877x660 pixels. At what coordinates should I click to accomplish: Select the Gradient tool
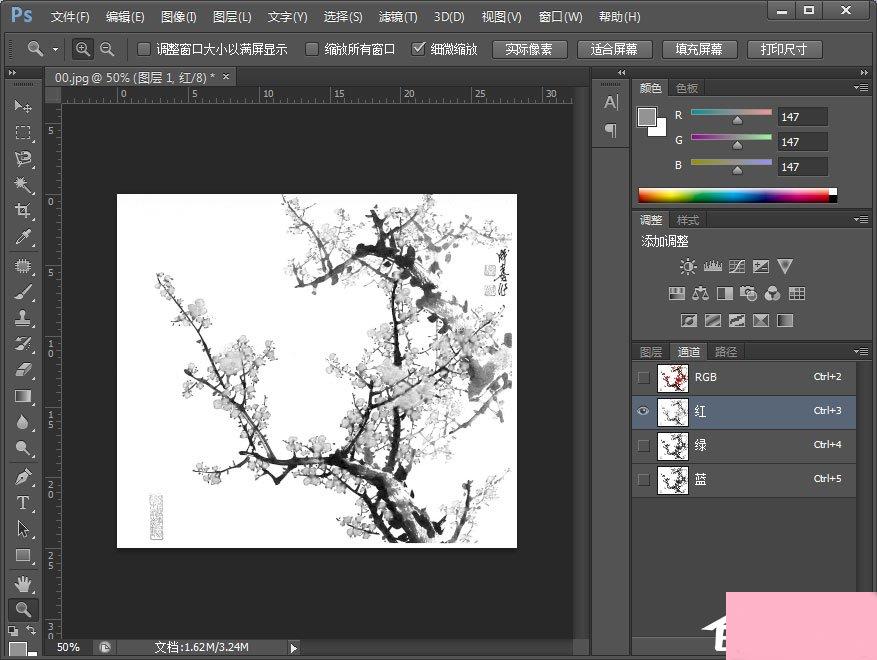tap(22, 396)
